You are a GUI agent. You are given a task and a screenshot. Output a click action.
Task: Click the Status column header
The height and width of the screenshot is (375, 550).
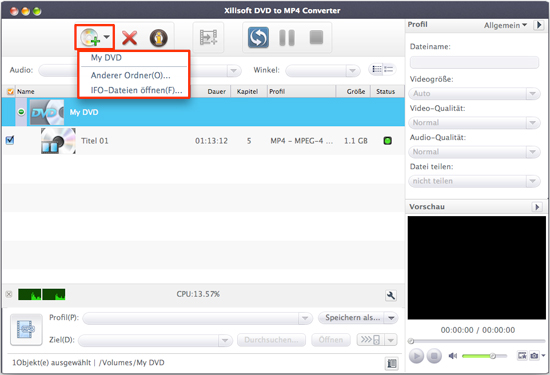385,92
